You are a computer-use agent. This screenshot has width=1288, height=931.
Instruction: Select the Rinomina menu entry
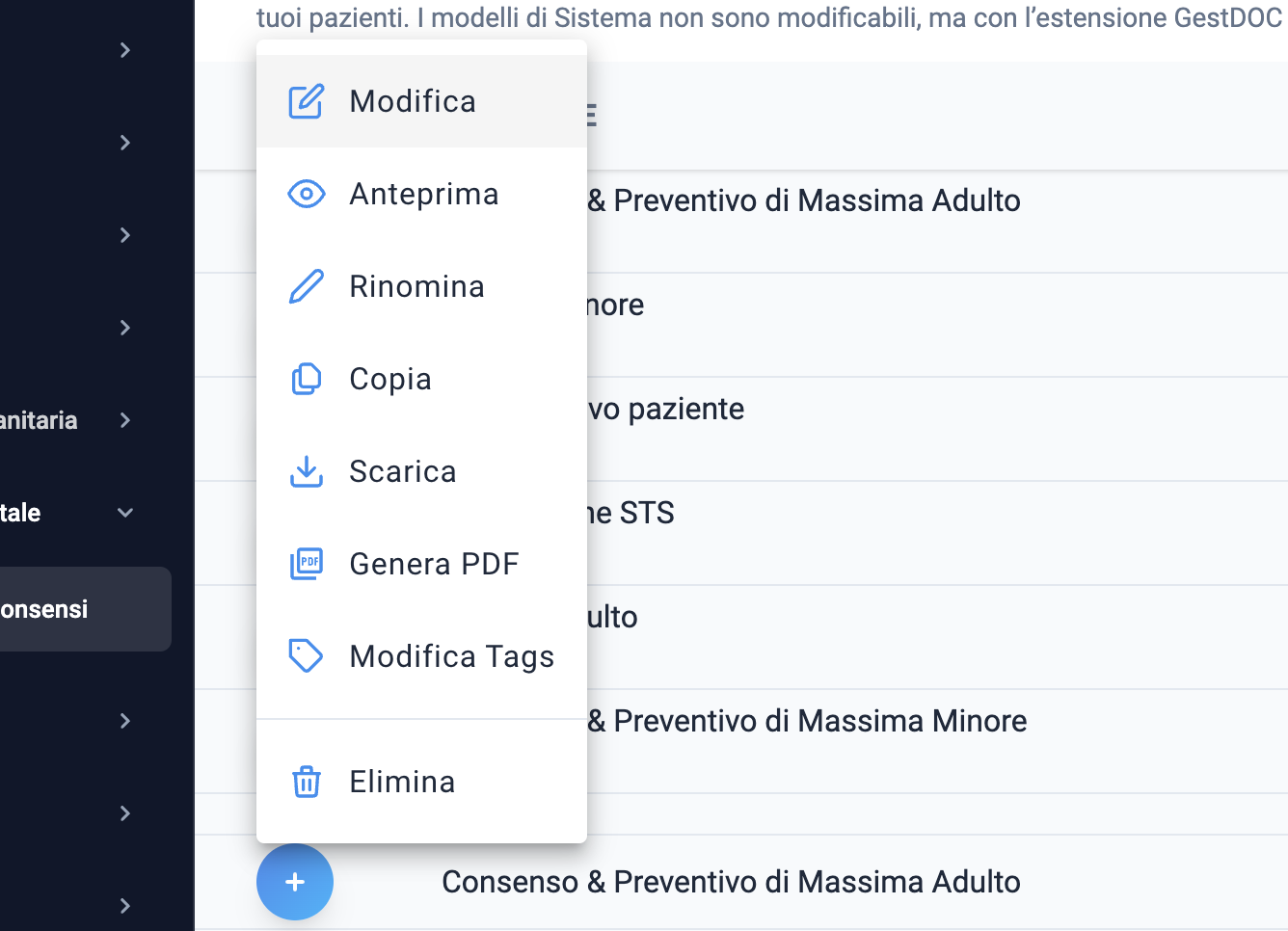pyautogui.click(x=421, y=286)
